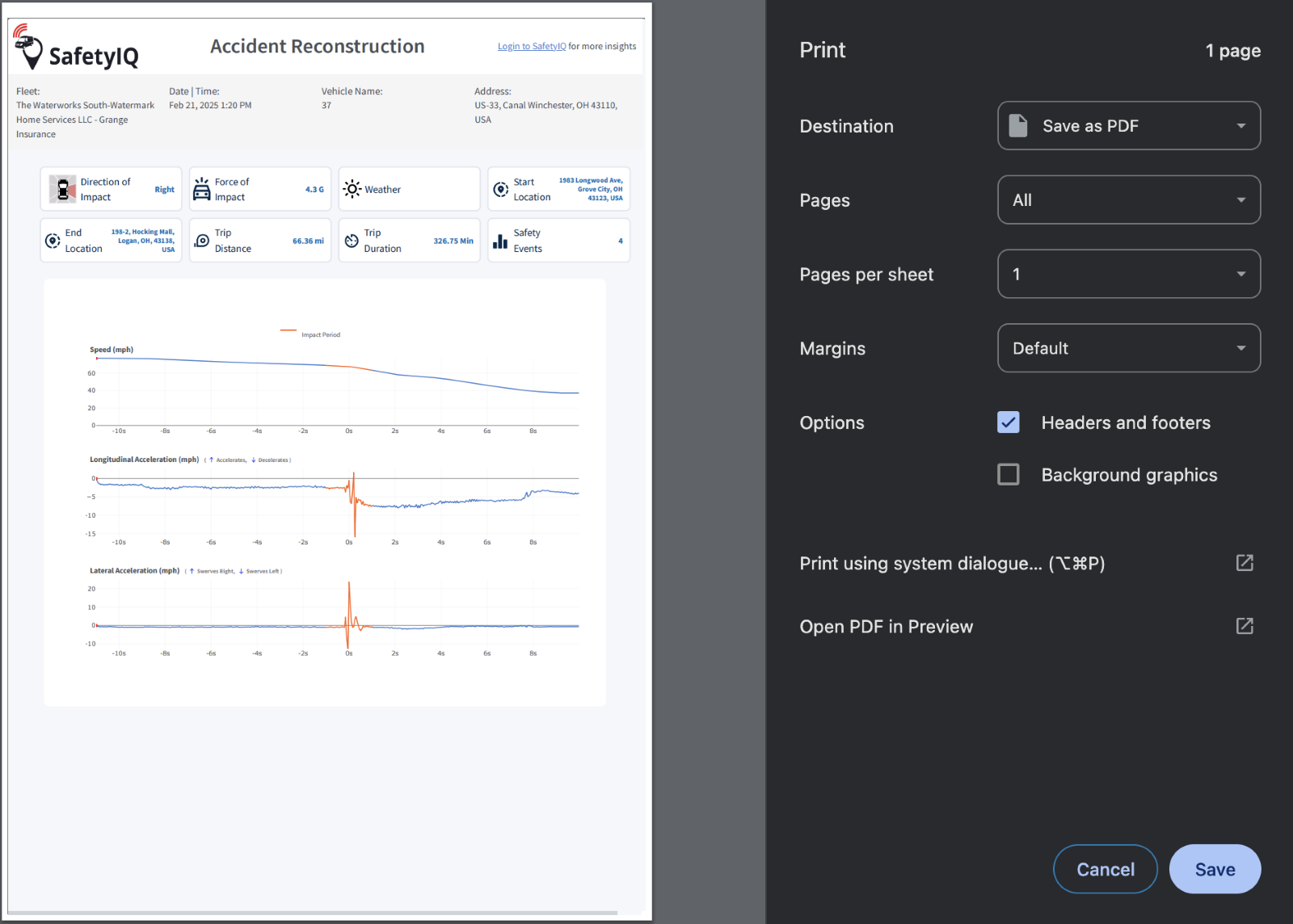Click the 4.3 G force value
Screen dimensions: 1293x924
(314, 189)
